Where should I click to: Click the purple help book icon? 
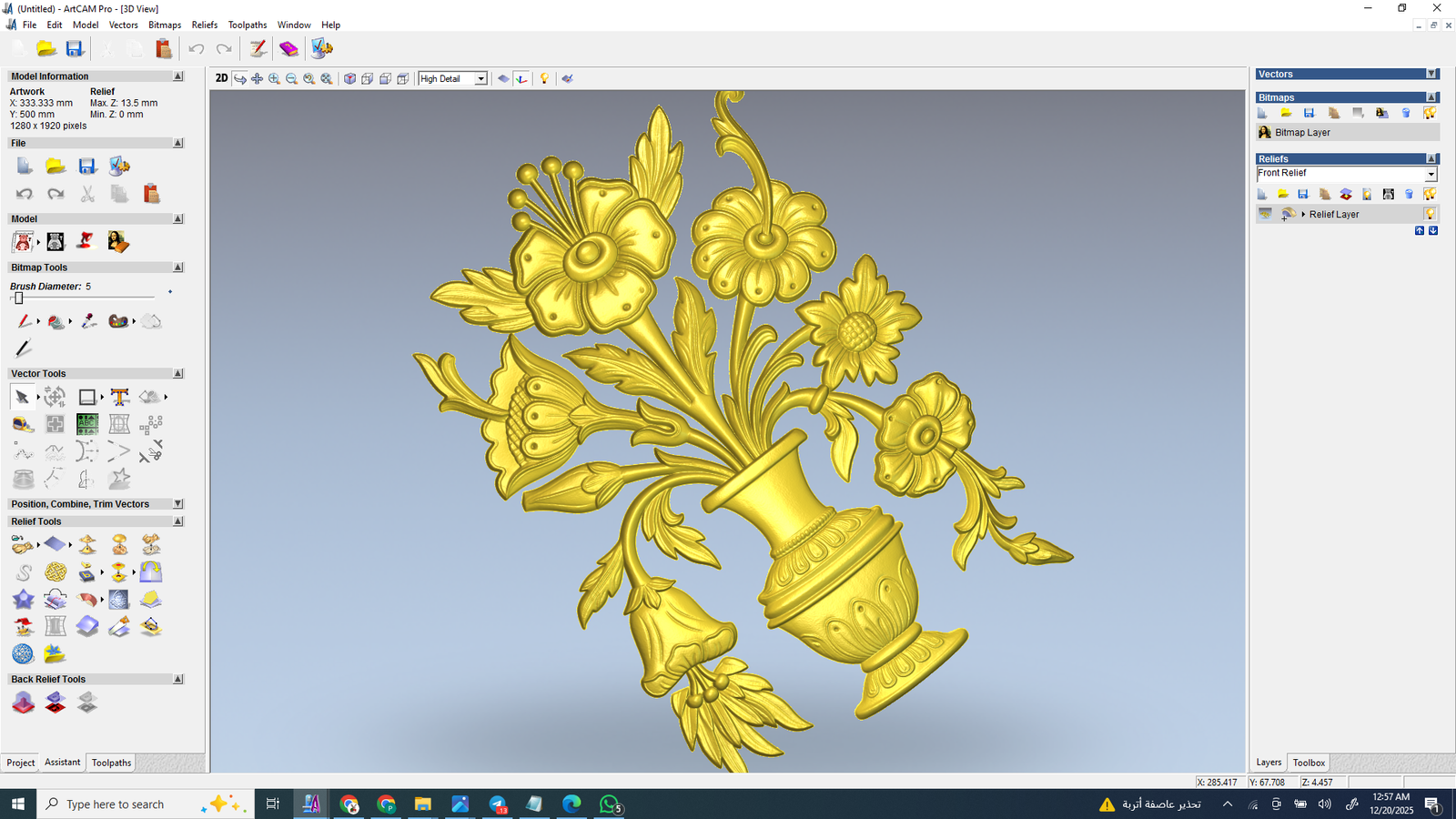coord(288,49)
